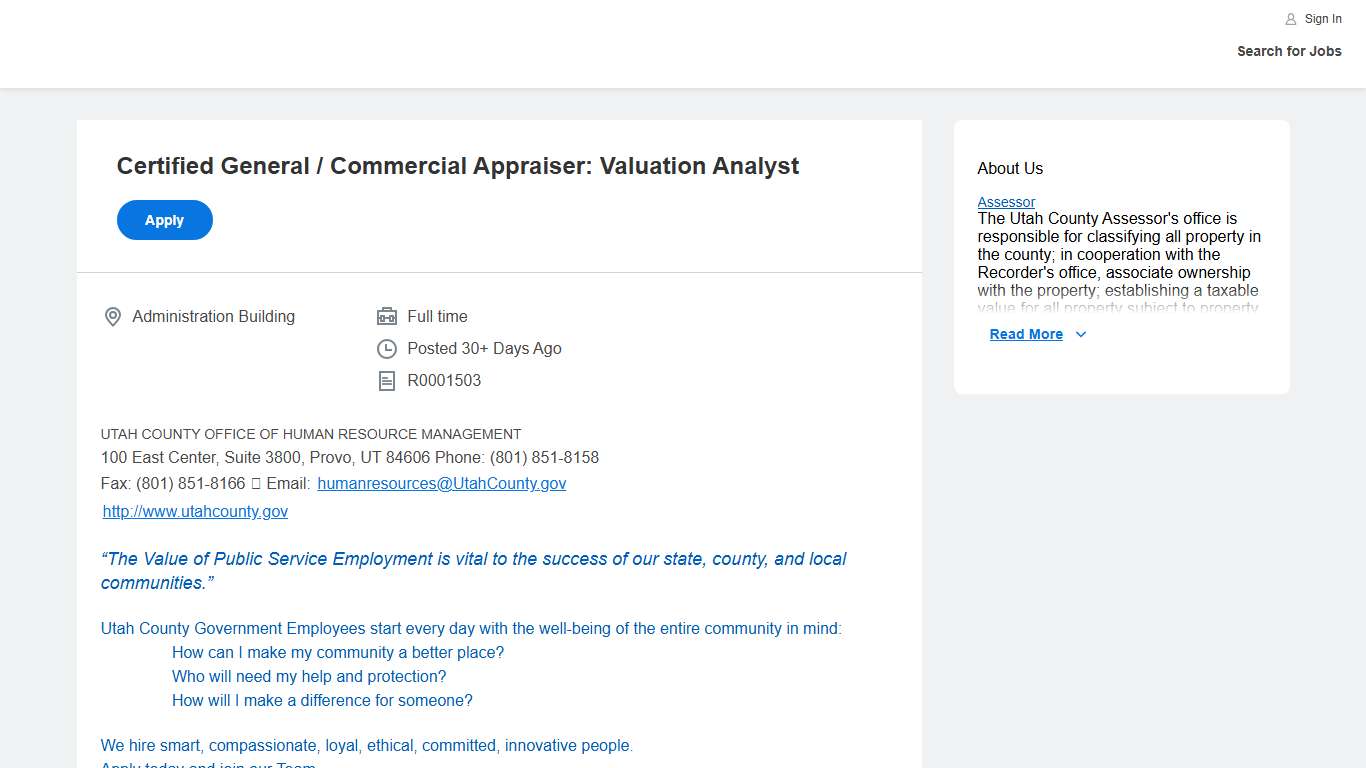This screenshot has height=768, width=1366.
Task: Visit the www.utahcounty.gov link
Action: 195,512
